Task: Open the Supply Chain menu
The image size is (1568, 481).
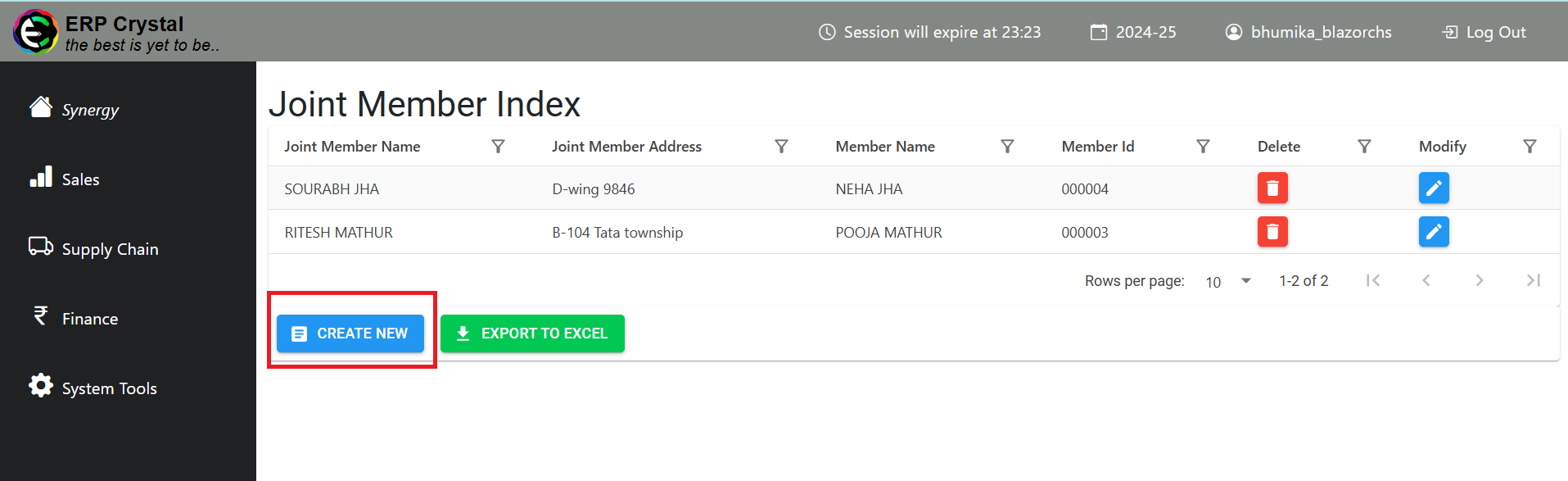Action: pos(110,249)
